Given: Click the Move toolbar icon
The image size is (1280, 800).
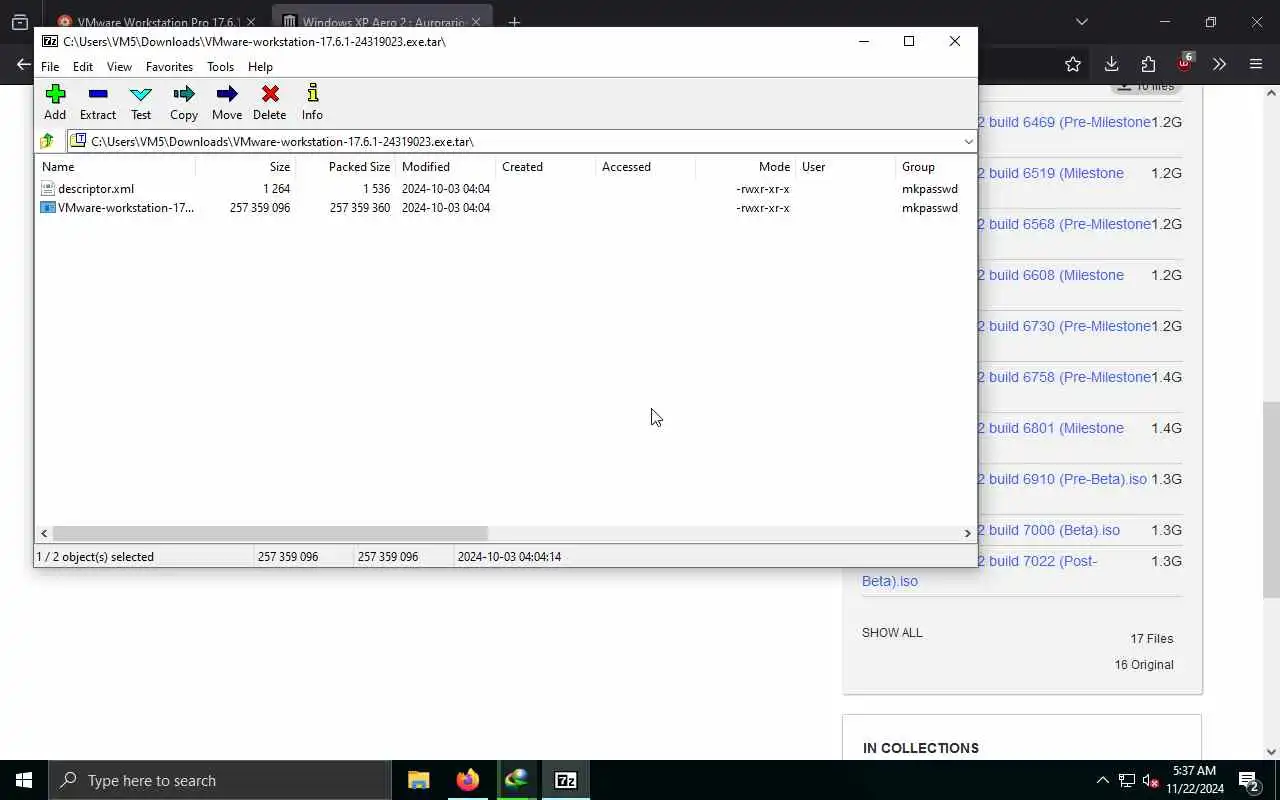Looking at the screenshot, I should (x=227, y=102).
